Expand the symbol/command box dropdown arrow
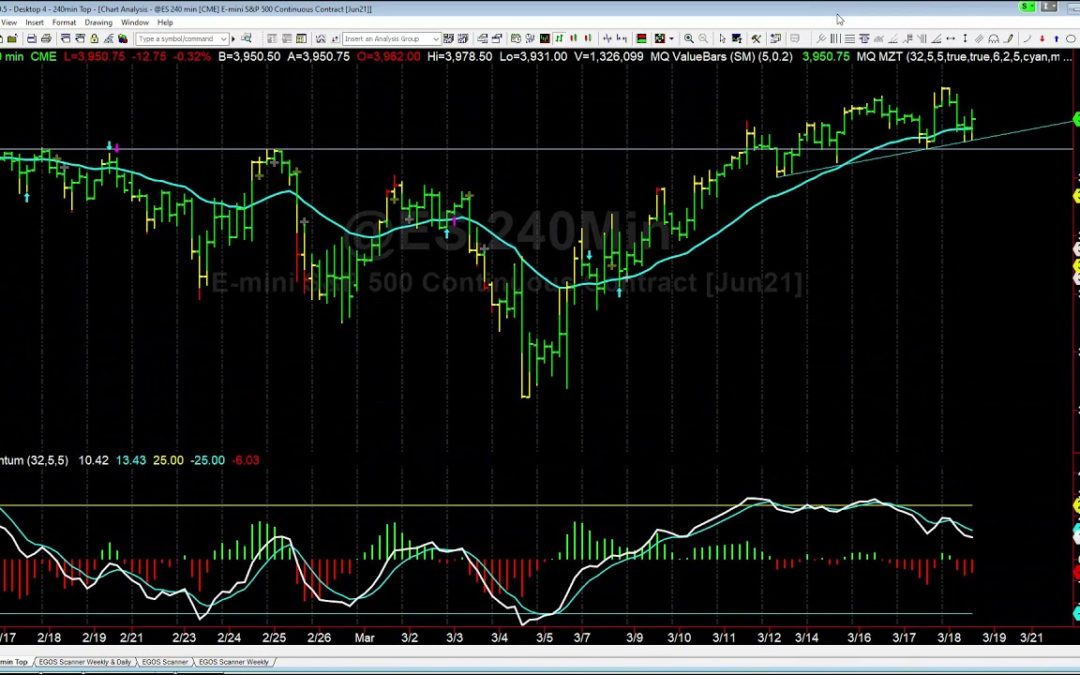This screenshot has height=675, width=1080. coord(221,39)
